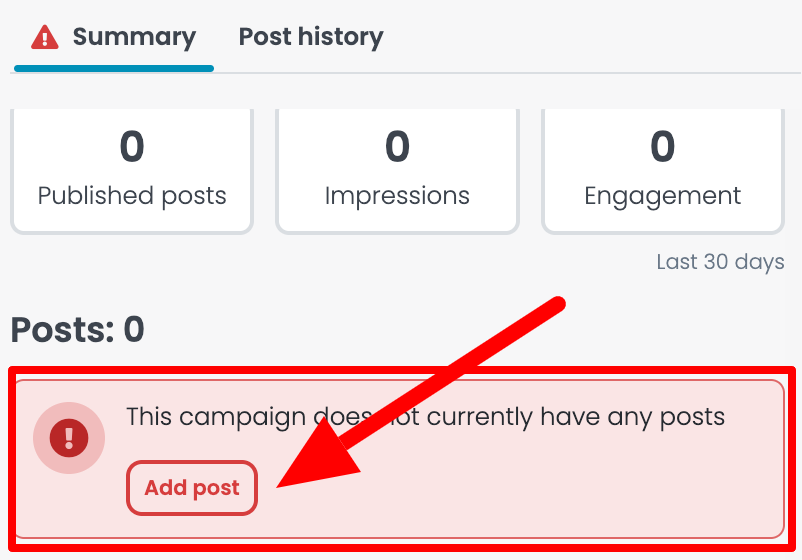The height and width of the screenshot is (560, 802).
Task: Open the Published posts stat card
Action: 132,171
